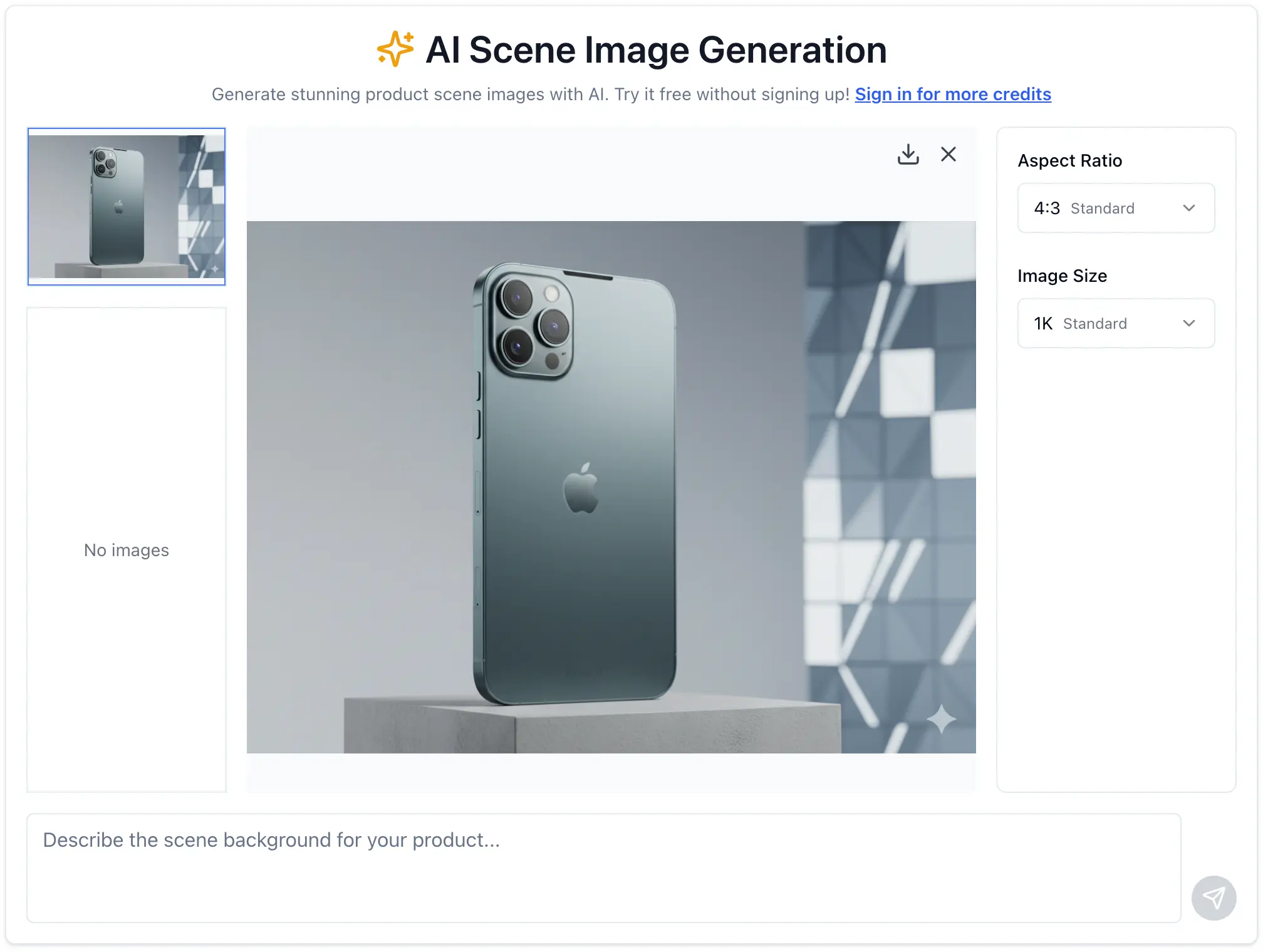Submit the prompt via the paper plane icon
This screenshot has width=1263, height=952.
[x=1214, y=897]
